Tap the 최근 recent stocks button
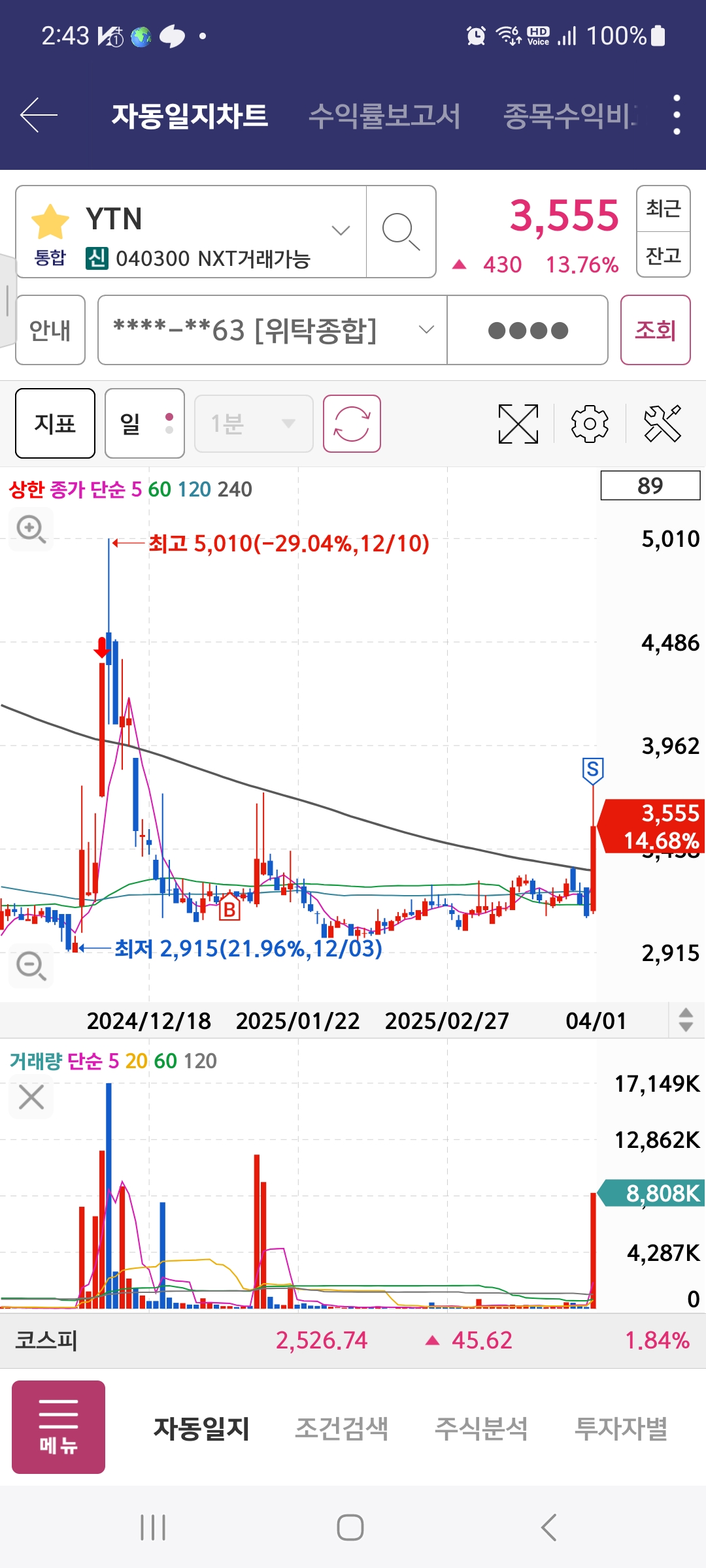The width and height of the screenshot is (706, 1568). (664, 209)
